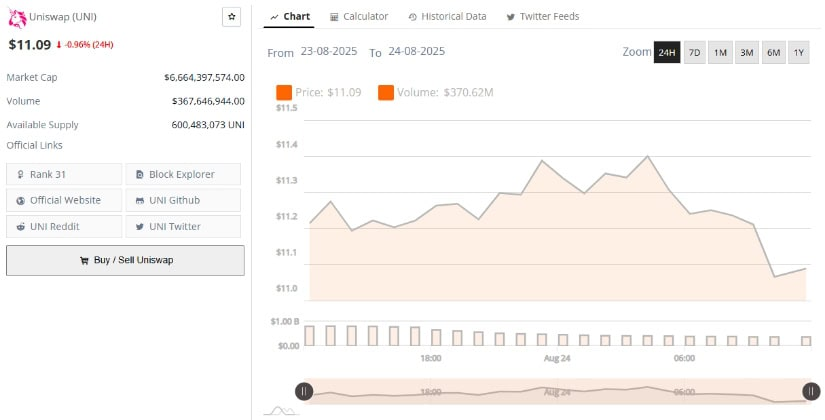Click the Rank 31 button
The height and width of the screenshot is (420, 825).
[x=64, y=174]
